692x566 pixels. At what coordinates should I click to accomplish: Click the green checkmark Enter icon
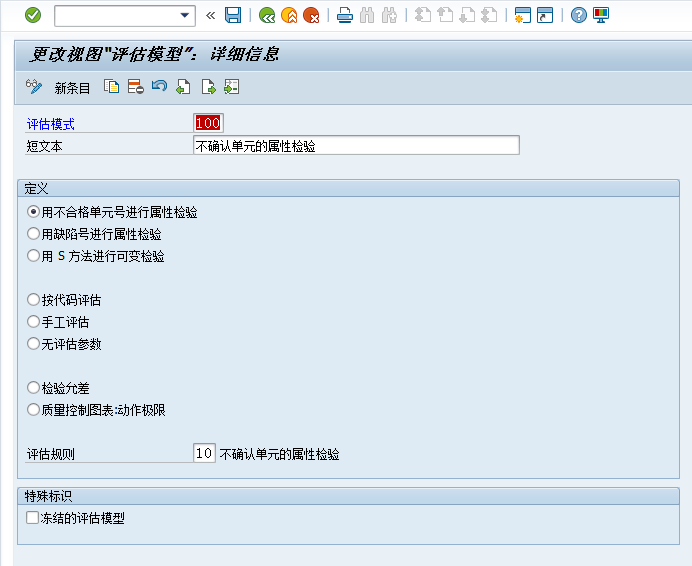pyautogui.click(x=33, y=15)
